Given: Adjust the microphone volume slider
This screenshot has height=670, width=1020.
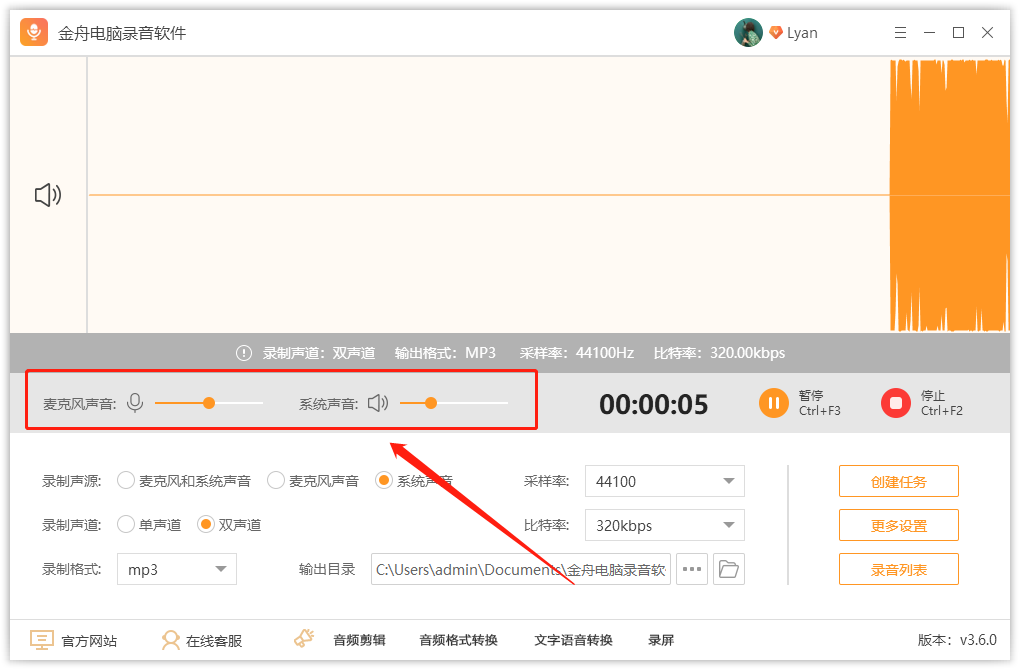Looking at the screenshot, I should [209, 403].
